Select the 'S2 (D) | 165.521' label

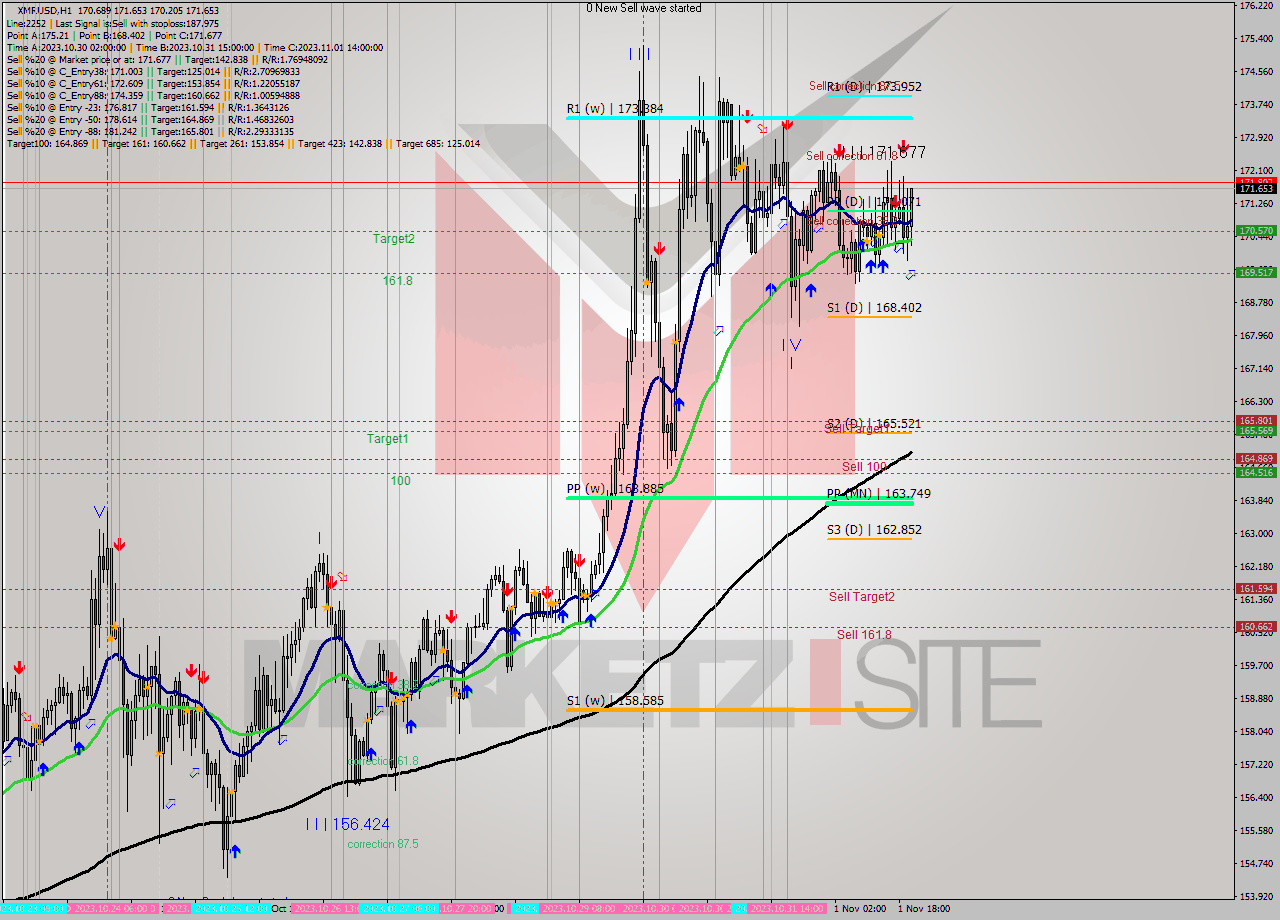pyautogui.click(x=874, y=424)
